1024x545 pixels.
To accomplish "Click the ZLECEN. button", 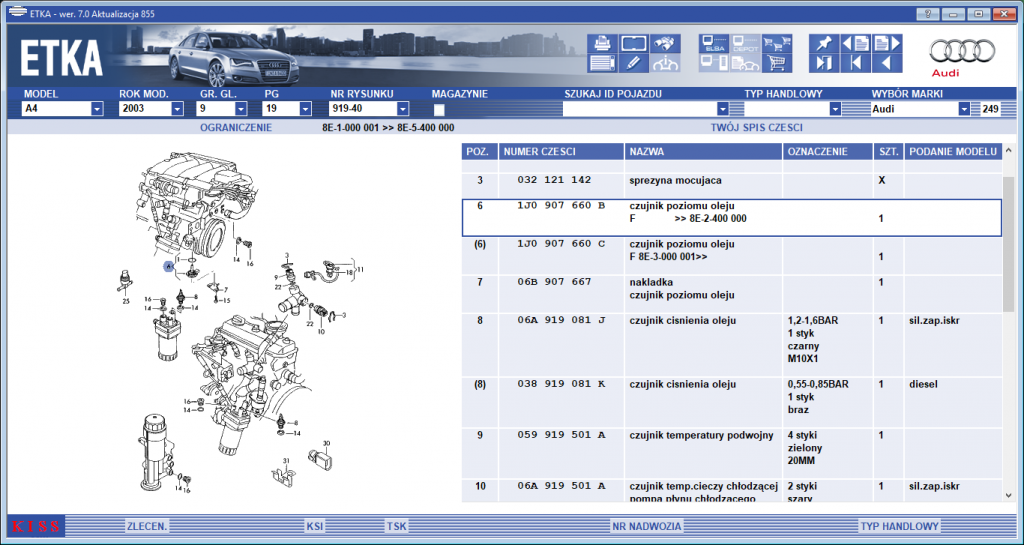I will tap(147, 526).
